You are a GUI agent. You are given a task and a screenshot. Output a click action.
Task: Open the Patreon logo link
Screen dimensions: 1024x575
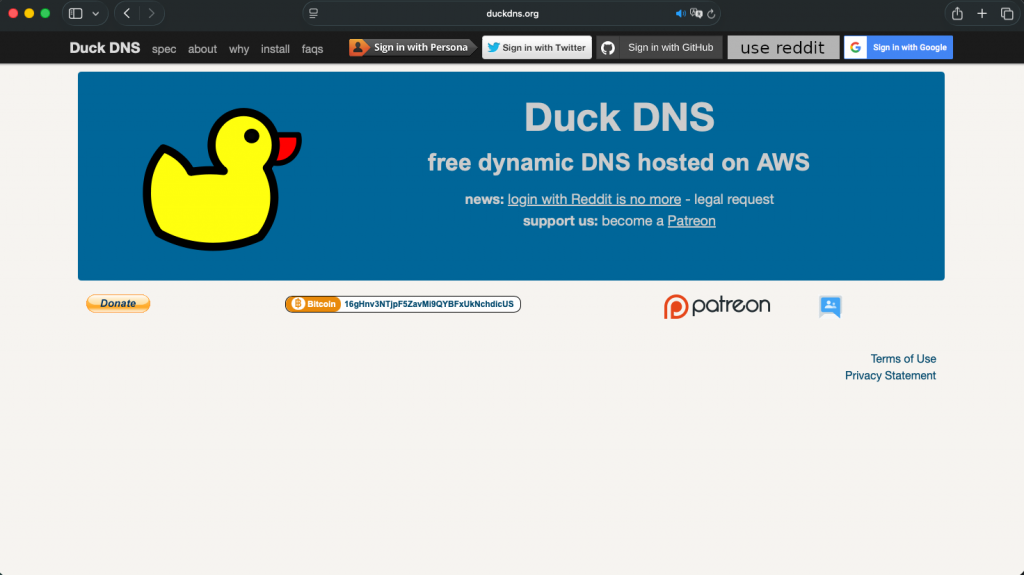[x=717, y=306]
